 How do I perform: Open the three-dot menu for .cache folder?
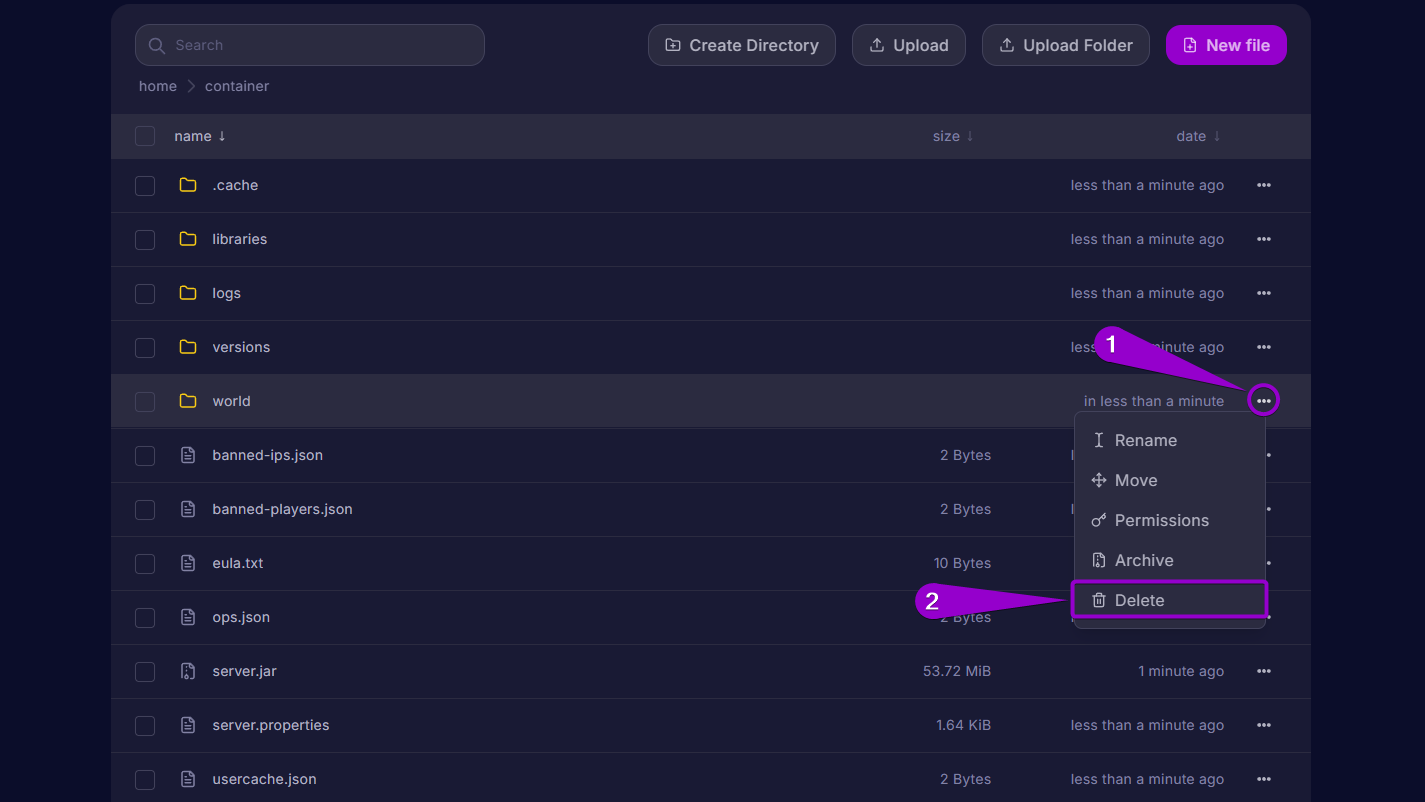click(x=1264, y=185)
